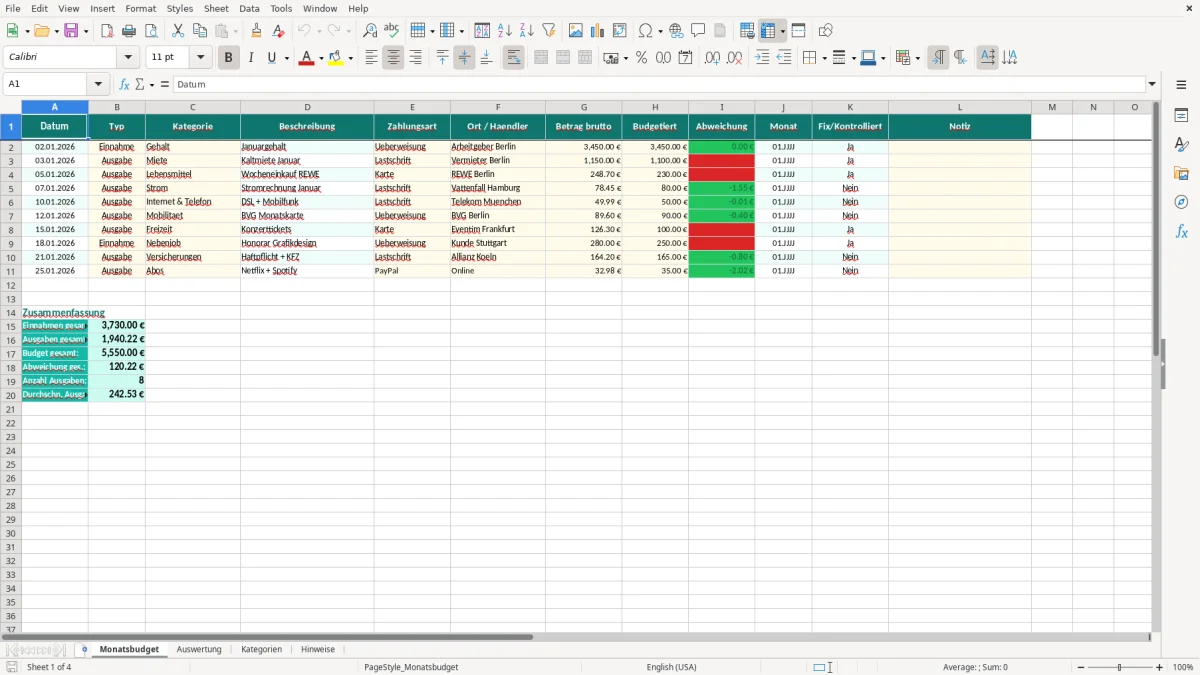Open Conditional Formatting dropdown arrow
1200x675 pixels.
917,58
